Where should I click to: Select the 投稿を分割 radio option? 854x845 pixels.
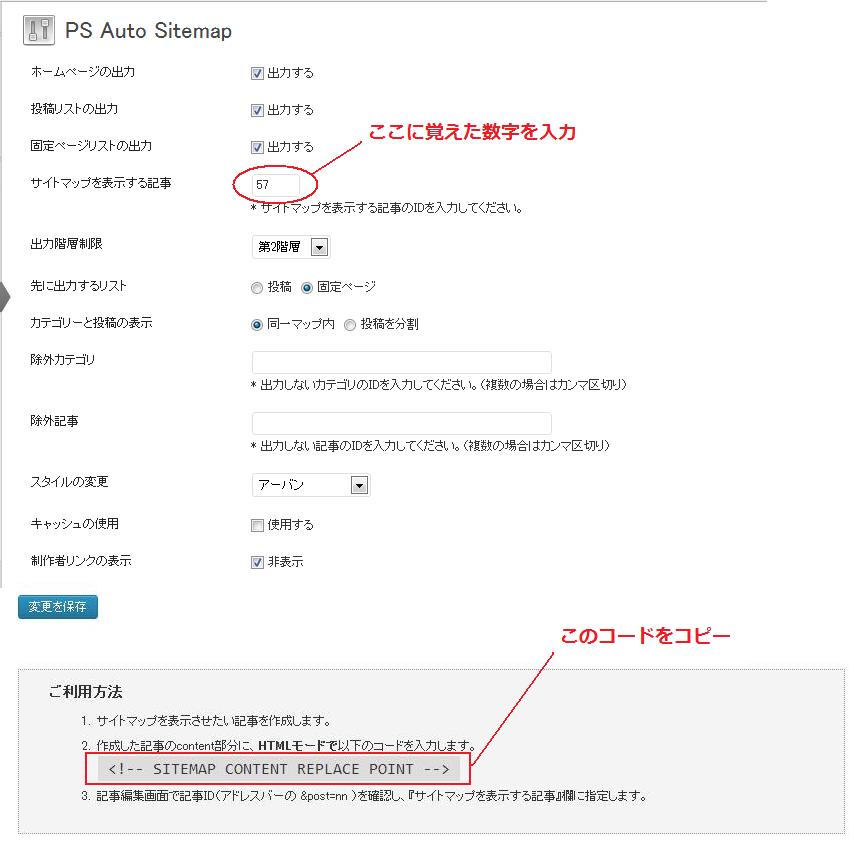(350, 325)
